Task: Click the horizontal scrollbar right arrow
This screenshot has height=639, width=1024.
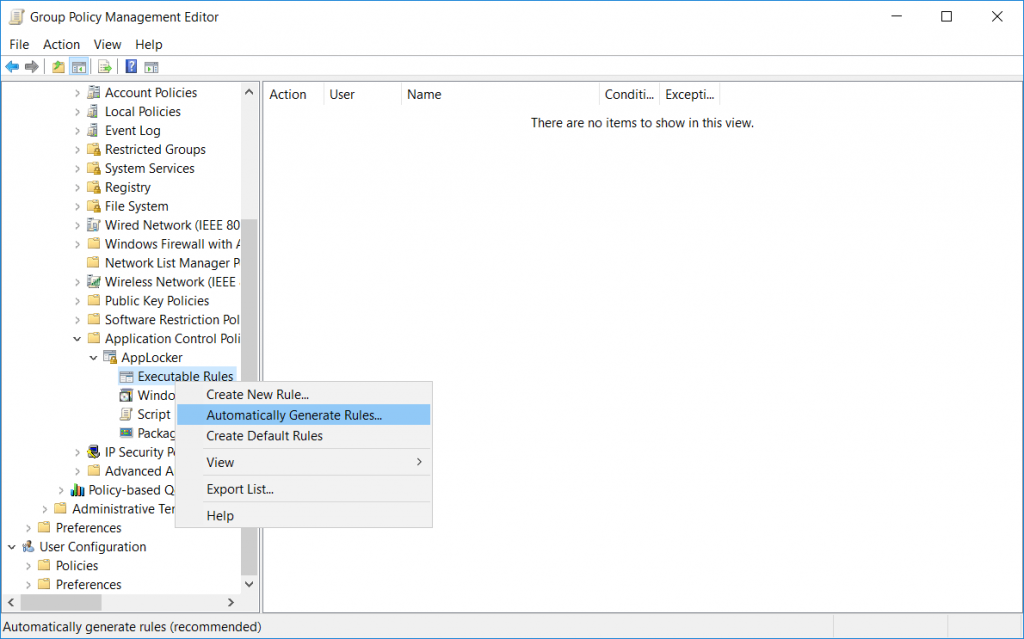Action: coord(231,603)
